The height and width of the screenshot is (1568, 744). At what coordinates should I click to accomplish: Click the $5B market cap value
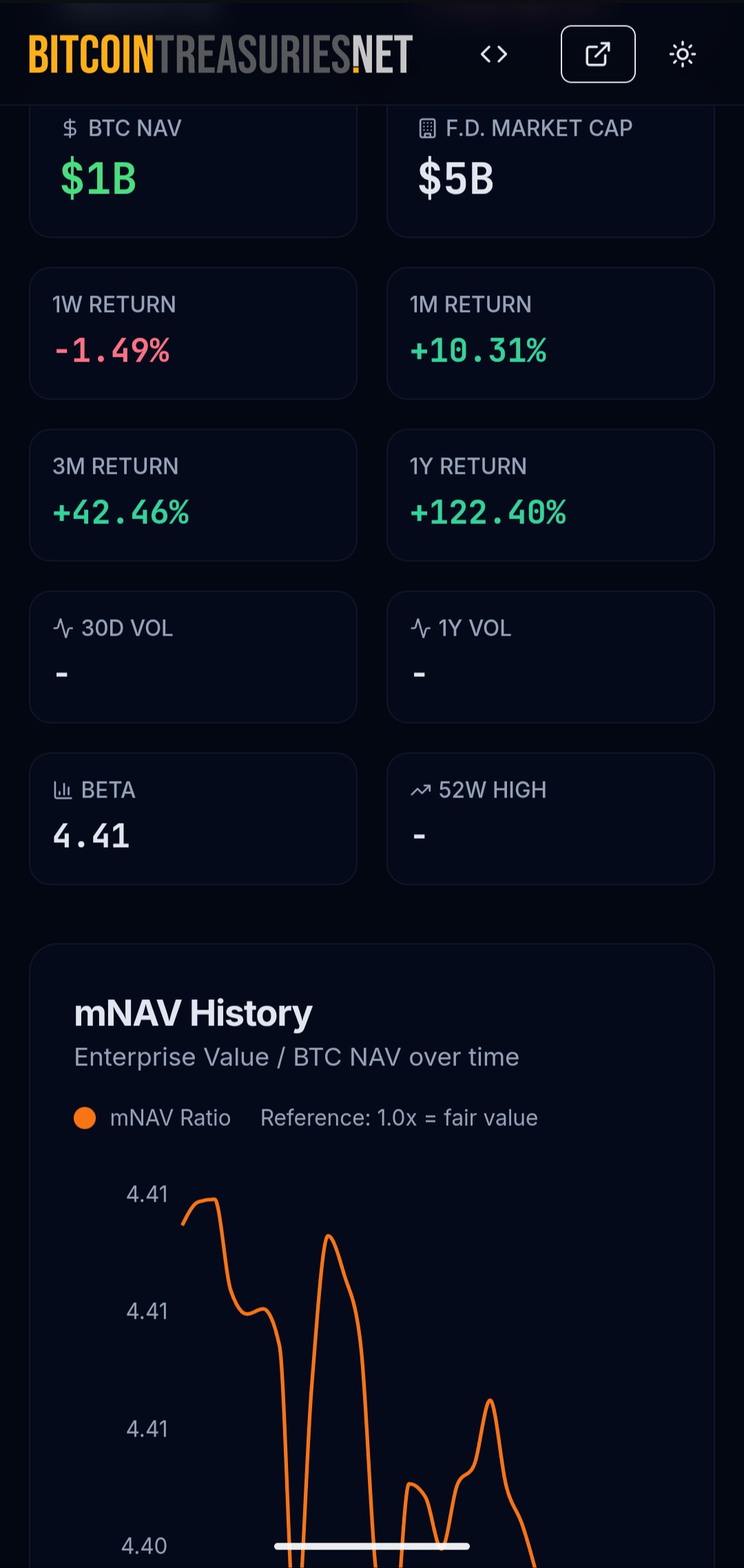pos(456,178)
